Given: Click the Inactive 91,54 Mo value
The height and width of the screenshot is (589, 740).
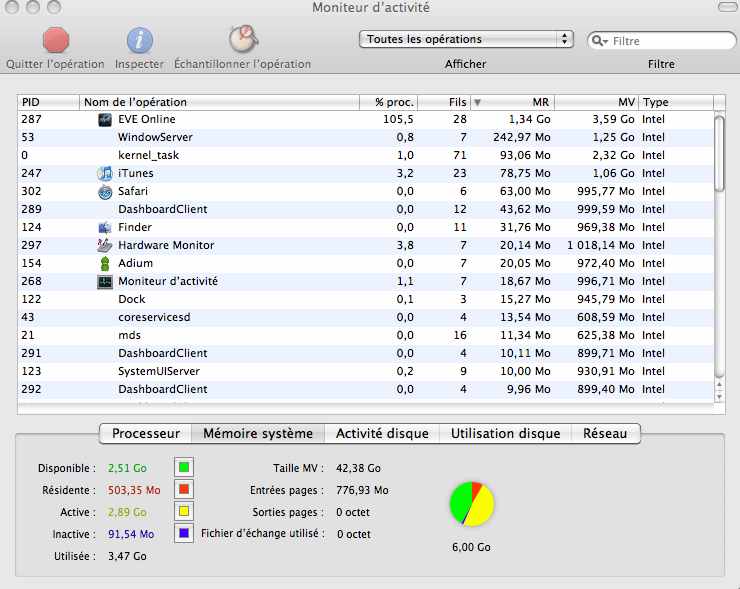Looking at the screenshot, I should coord(131,534).
